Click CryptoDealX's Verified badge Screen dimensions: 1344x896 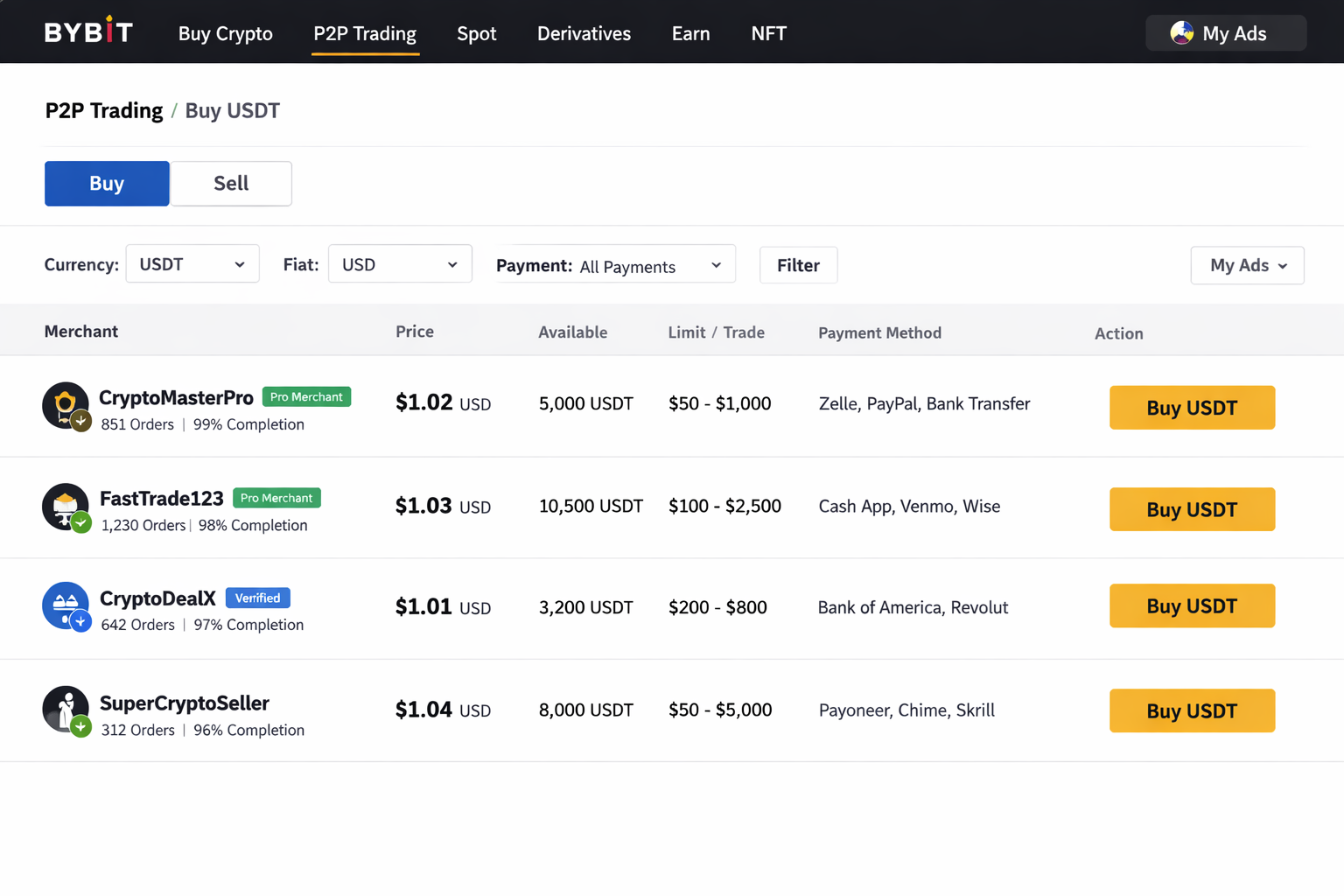point(257,598)
